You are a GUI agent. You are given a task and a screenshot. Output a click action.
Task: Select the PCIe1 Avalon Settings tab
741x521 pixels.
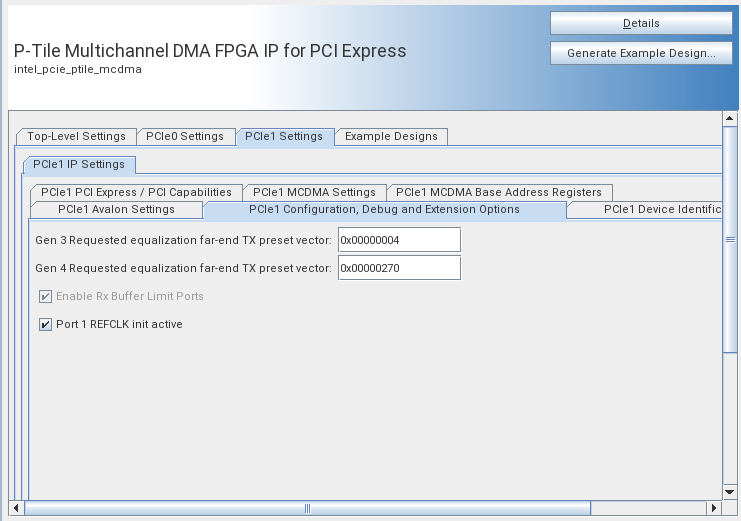click(116, 209)
